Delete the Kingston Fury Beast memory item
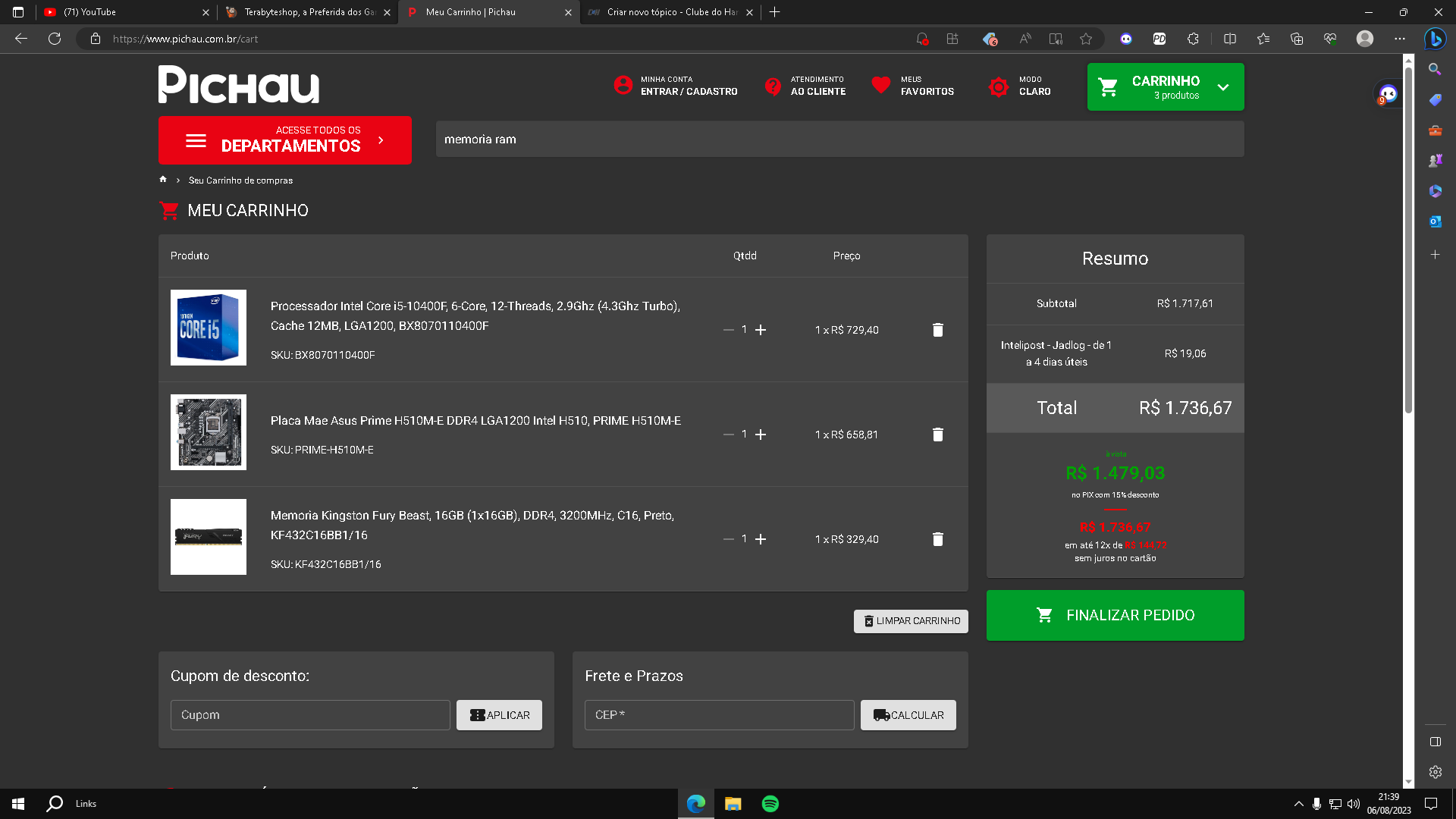1456x819 pixels. pos(938,539)
